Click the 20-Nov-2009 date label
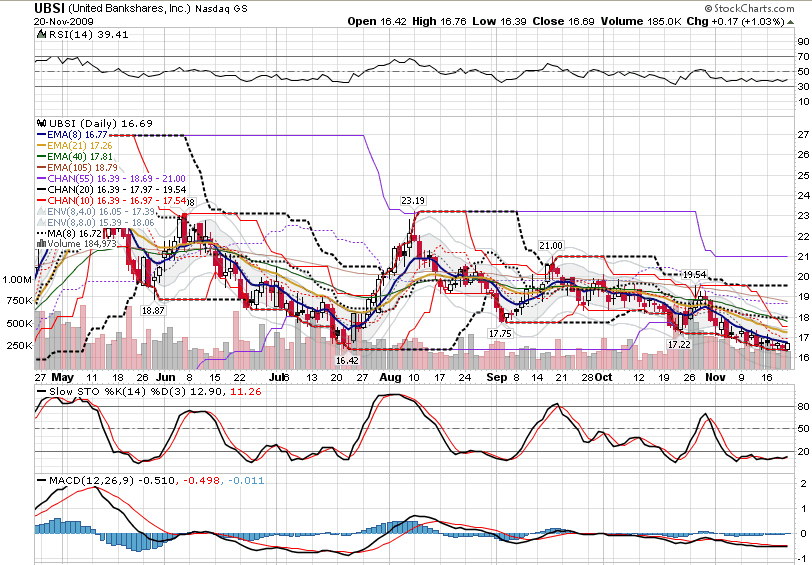This screenshot has width=812, height=565. click(x=64, y=22)
